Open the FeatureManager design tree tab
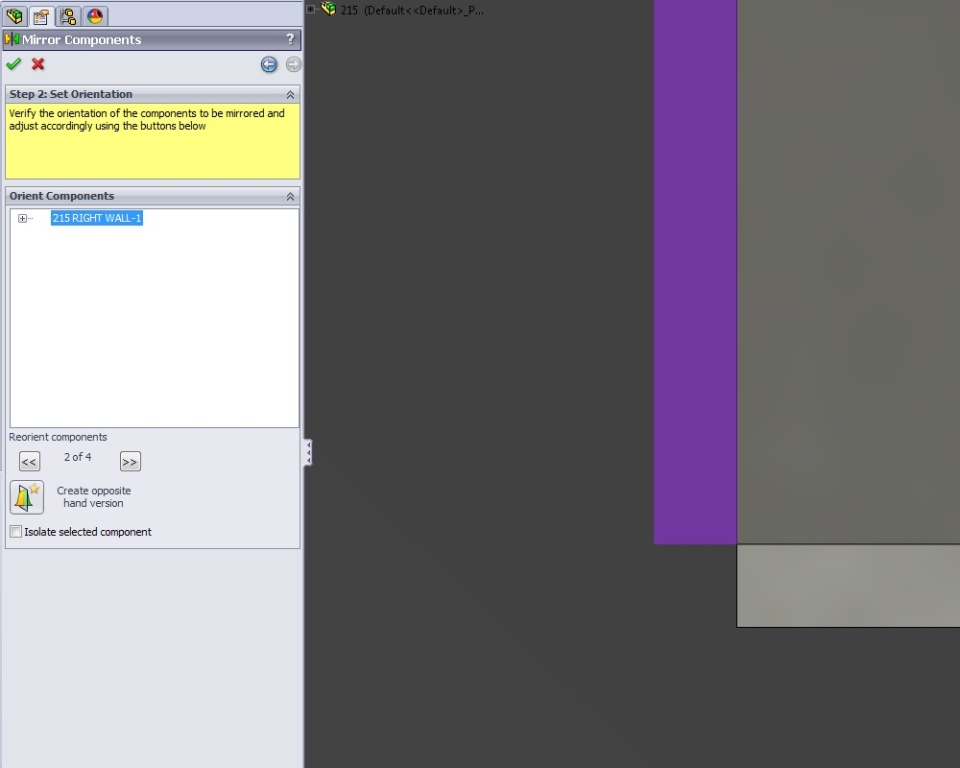960x768 pixels. (x=14, y=16)
